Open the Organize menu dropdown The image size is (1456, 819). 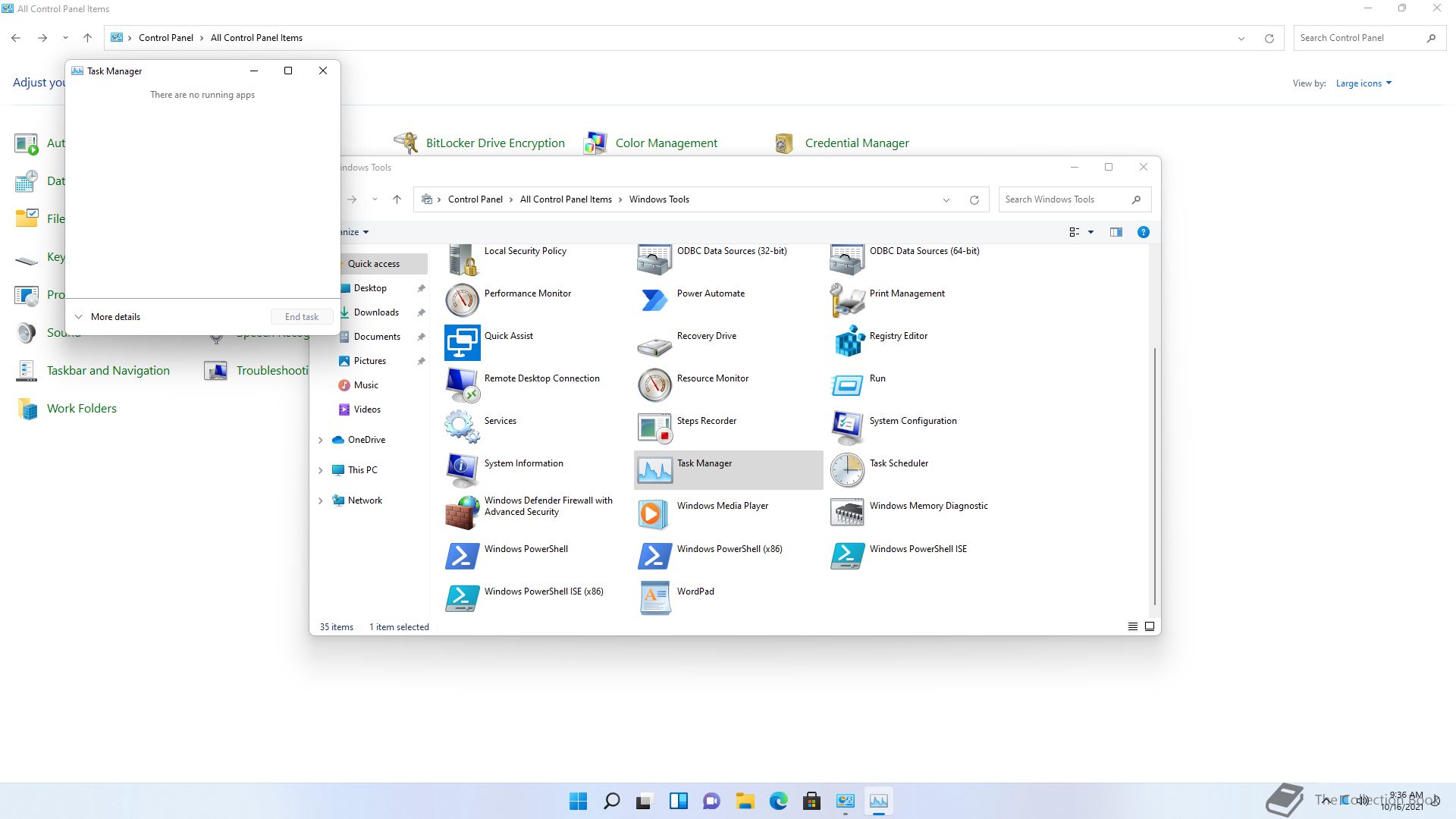click(354, 232)
